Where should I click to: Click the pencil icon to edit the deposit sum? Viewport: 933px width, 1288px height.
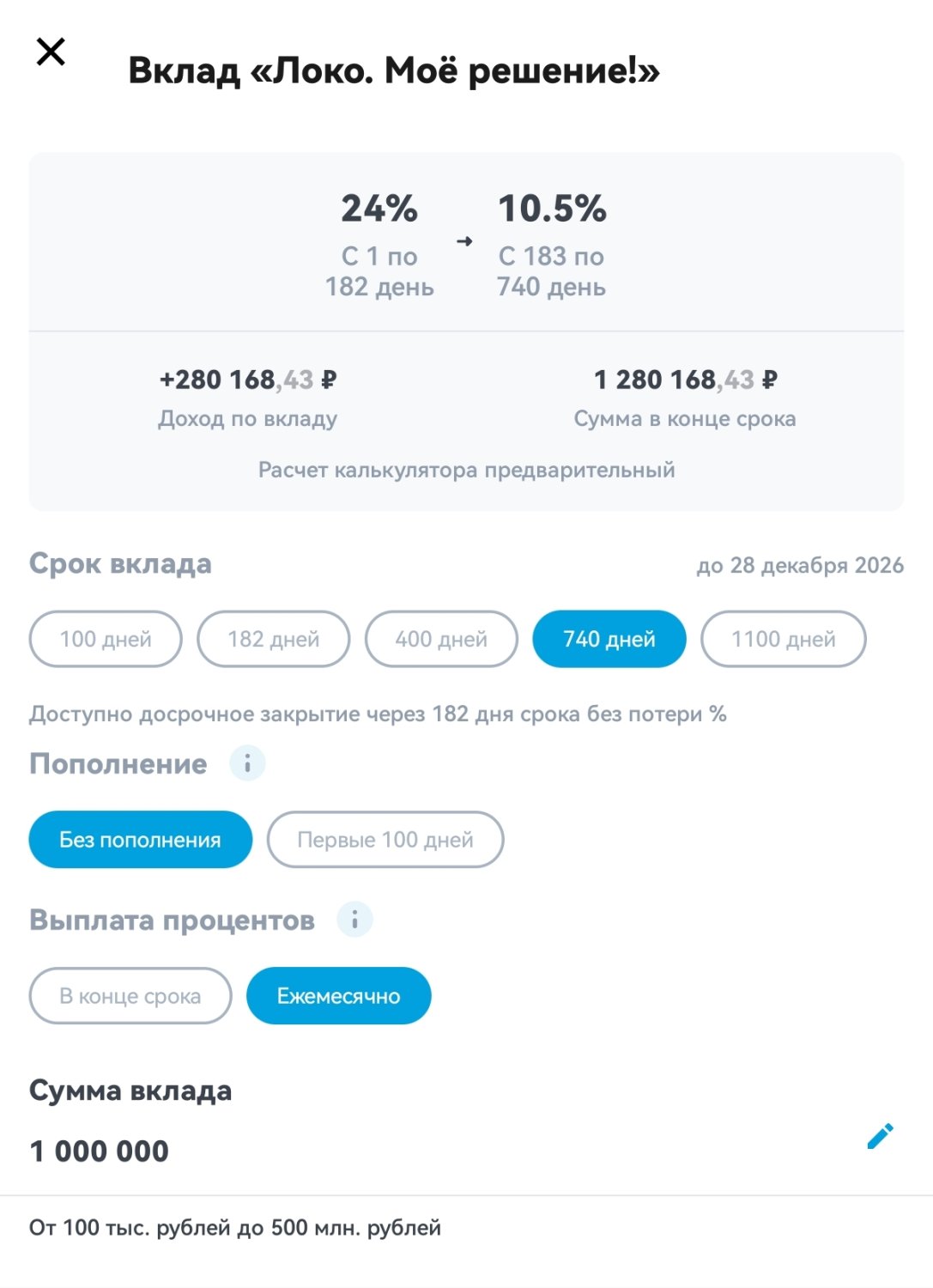[x=880, y=1136]
